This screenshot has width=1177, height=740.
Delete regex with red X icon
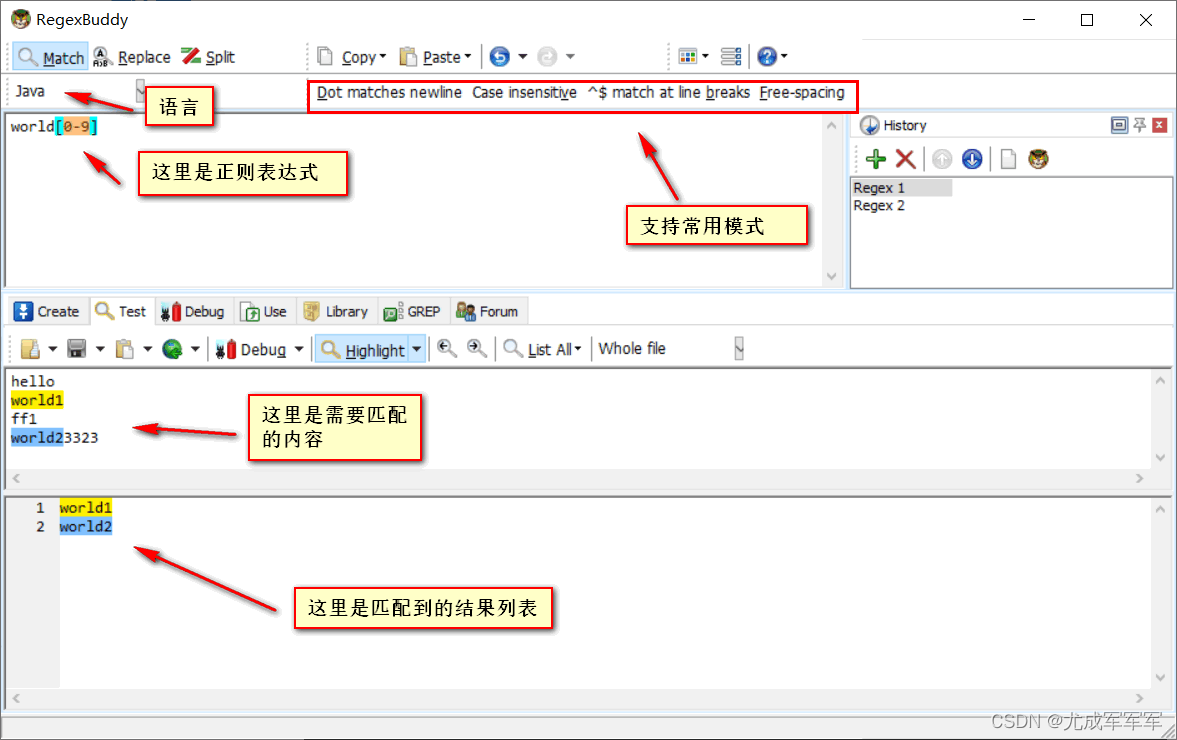pyautogui.click(x=905, y=159)
